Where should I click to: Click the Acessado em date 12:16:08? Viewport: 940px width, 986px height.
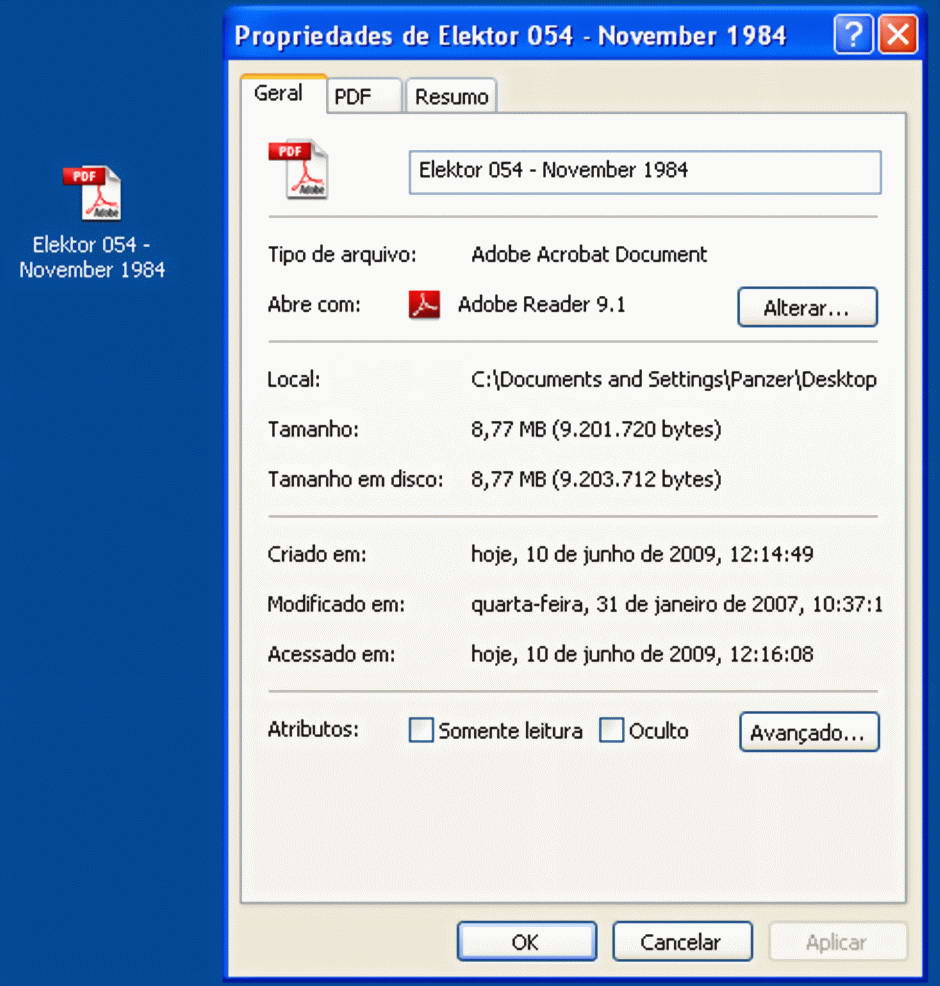(642, 654)
